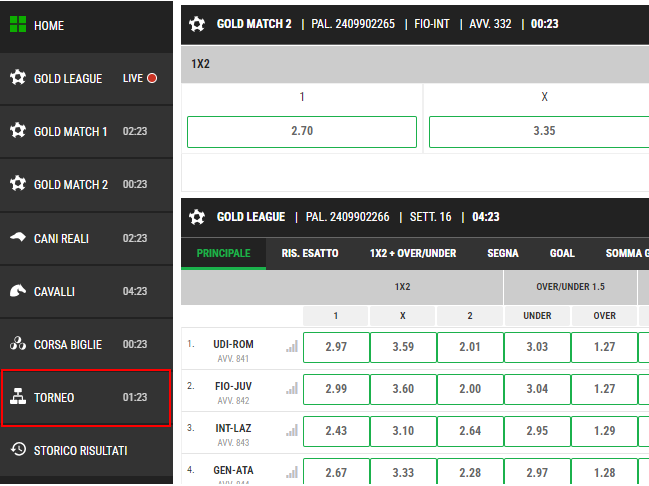Open Corsa Biglie marbles icon
The image size is (649, 486).
click(17, 344)
